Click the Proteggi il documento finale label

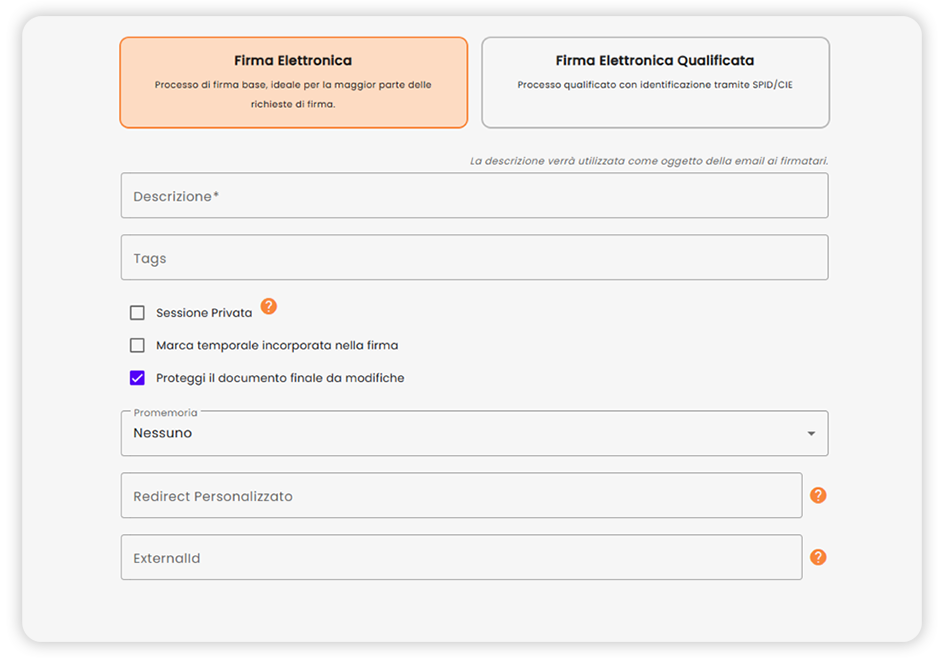coord(280,378)
